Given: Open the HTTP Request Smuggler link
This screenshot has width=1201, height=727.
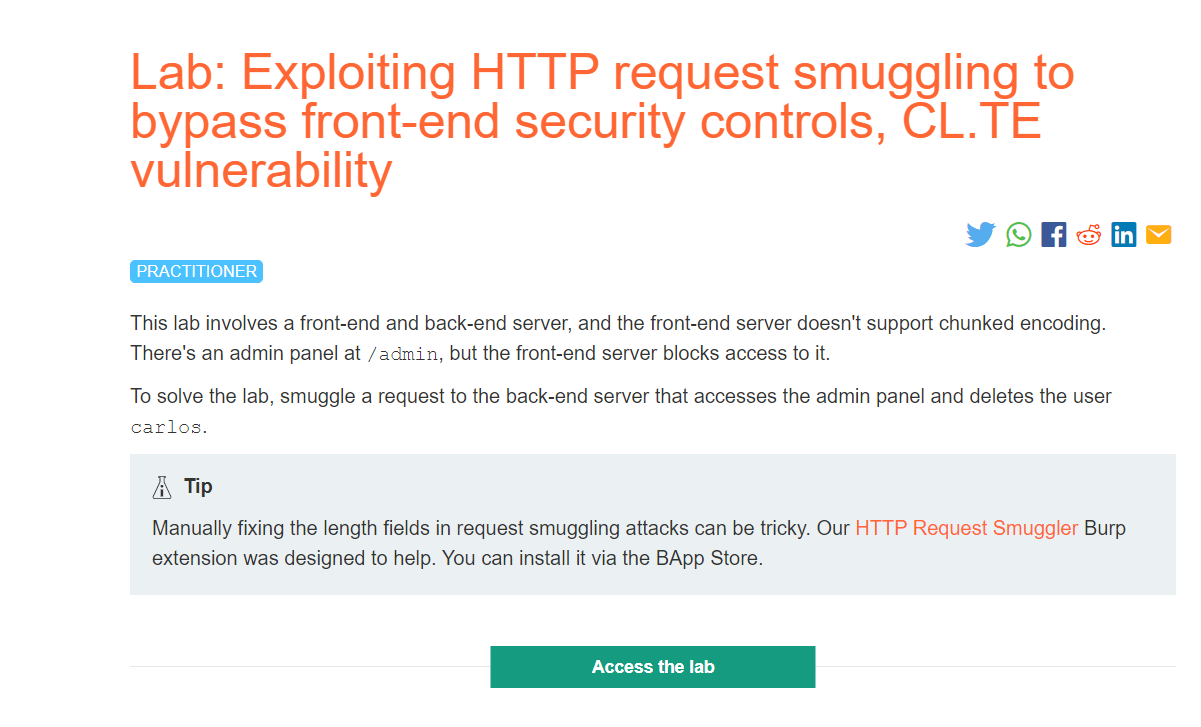Looking at the screenshot, I should pyautogui.click(x=966, y=528).
